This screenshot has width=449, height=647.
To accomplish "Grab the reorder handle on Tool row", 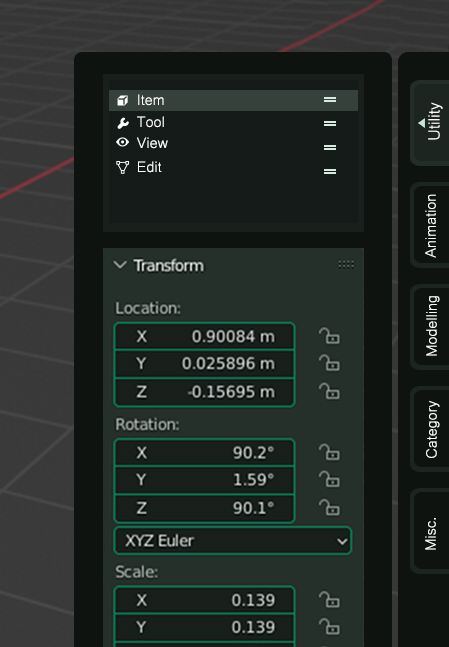I will tap(330, 123).
